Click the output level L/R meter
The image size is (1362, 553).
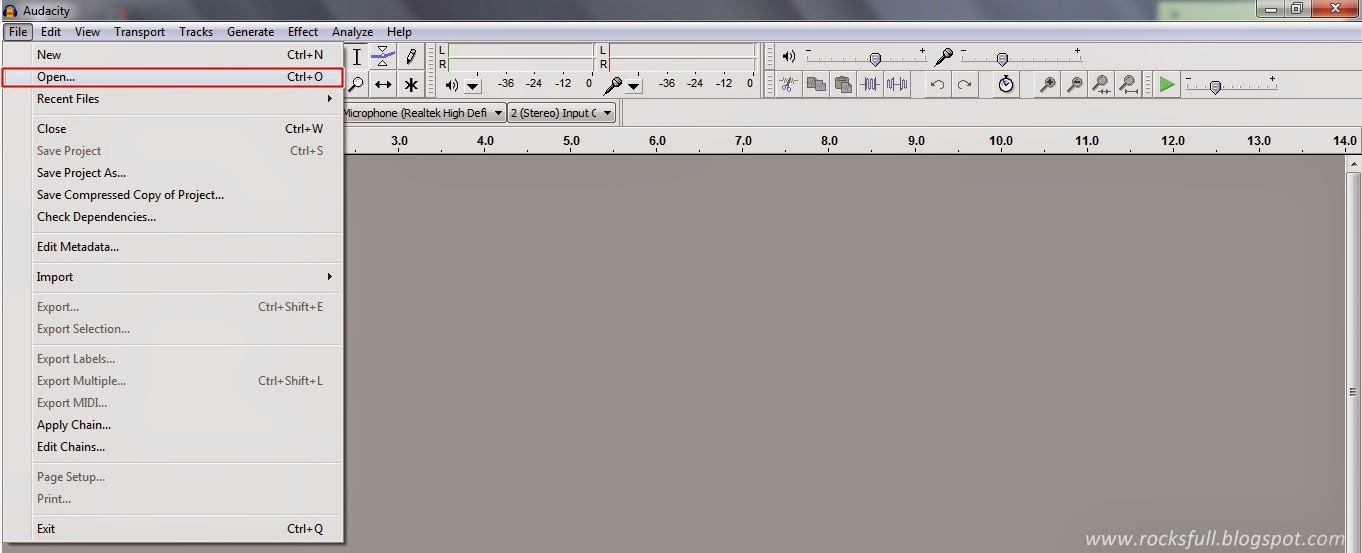pyautogui.click(x=516, y=57)
